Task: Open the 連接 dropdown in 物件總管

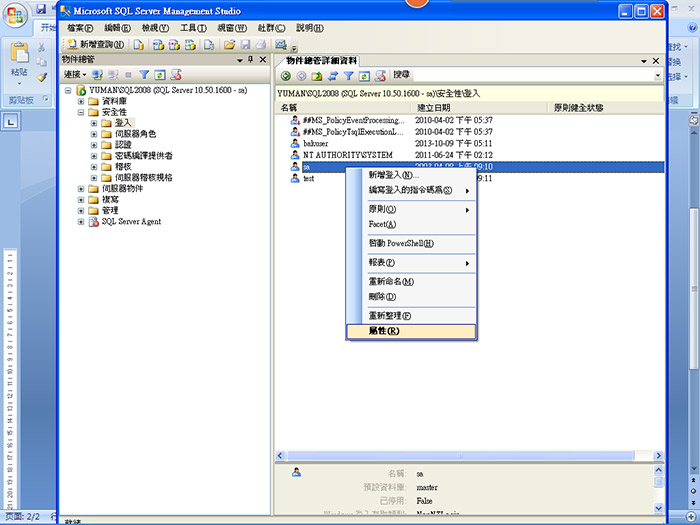Action: [x=76, y=75]
